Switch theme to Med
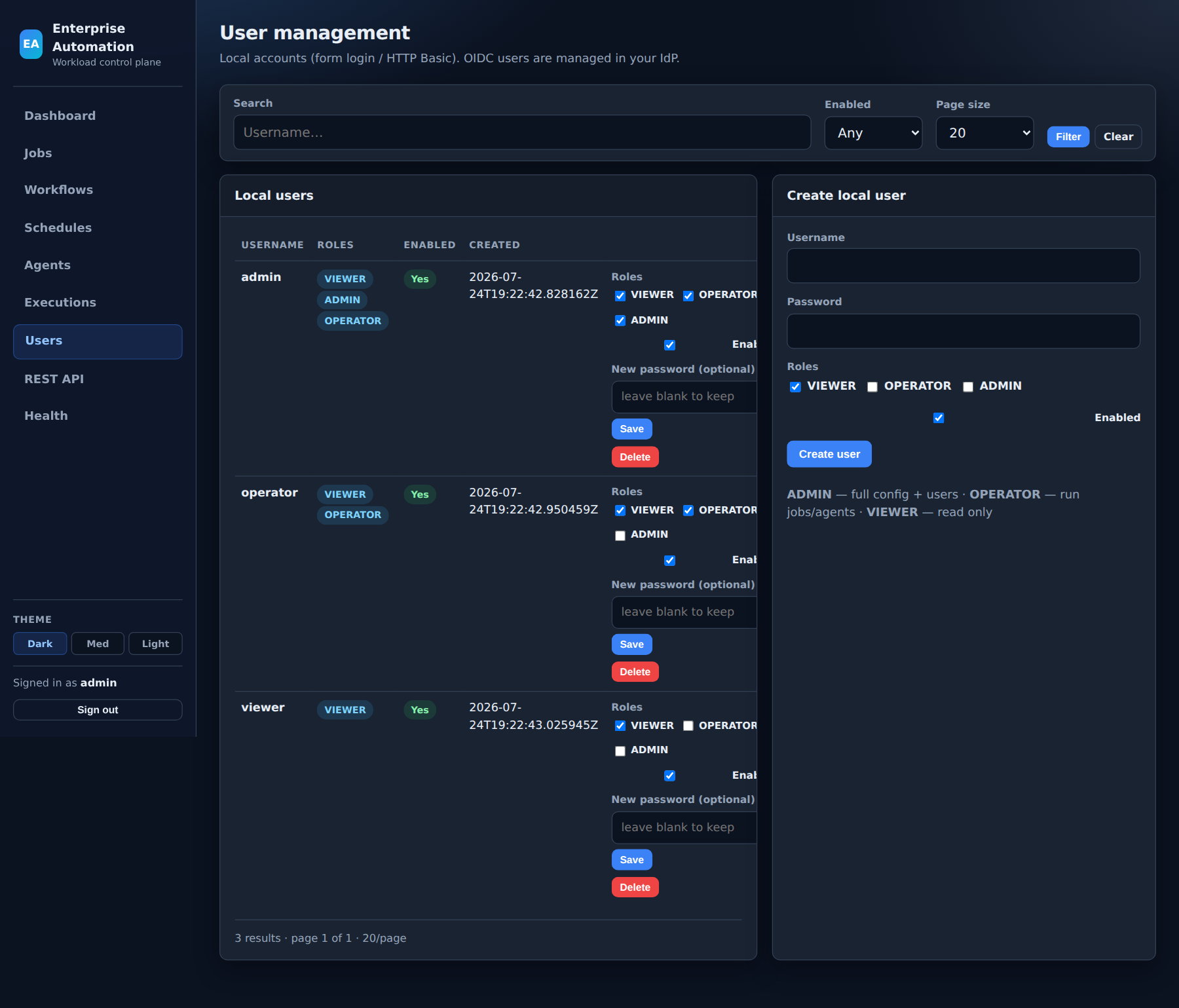This screenshot has height=1008, width=1179. click(98, 644)
